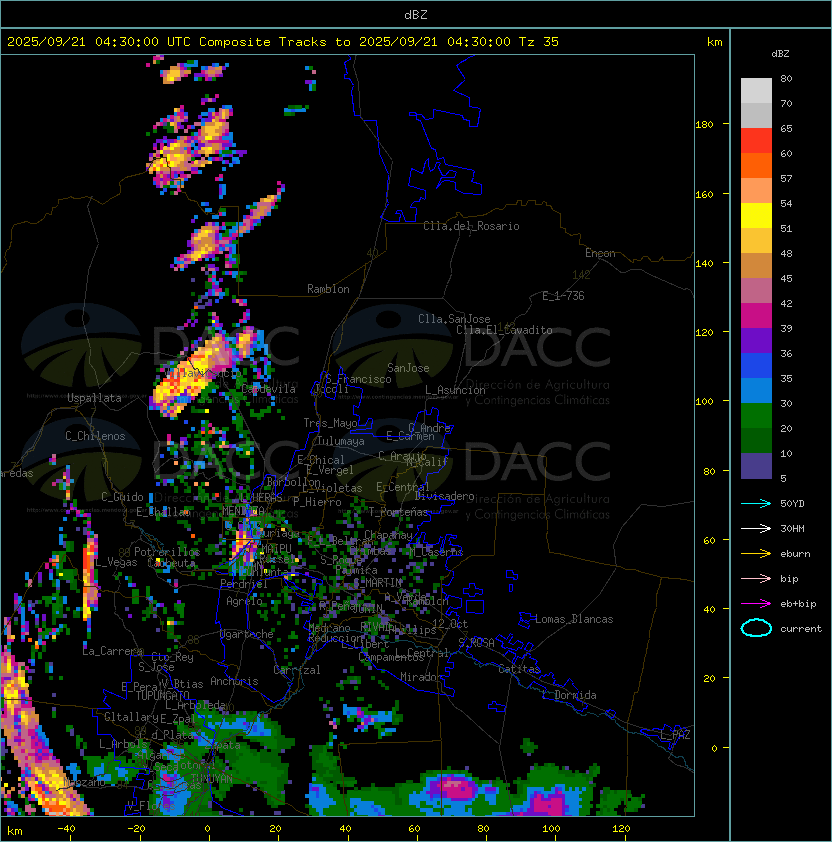Click the dBZ heading above the color scale
The width and height of the screenshot is (832, 842).
click(780, 54)
